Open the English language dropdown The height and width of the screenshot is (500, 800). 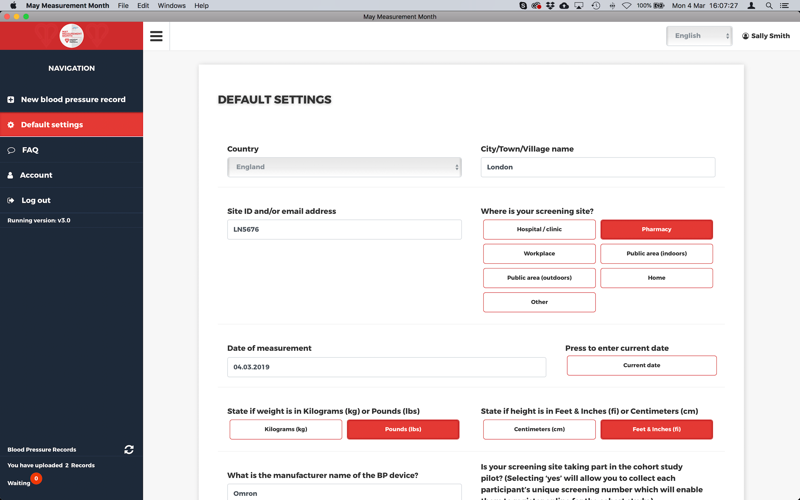(699, 36)
